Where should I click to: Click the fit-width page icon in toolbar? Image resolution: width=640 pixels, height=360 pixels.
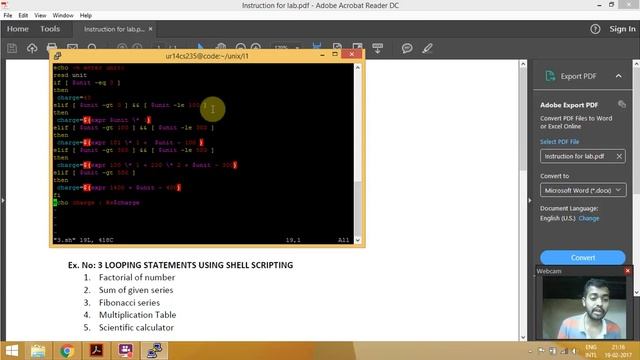click(x=317, y=47)
